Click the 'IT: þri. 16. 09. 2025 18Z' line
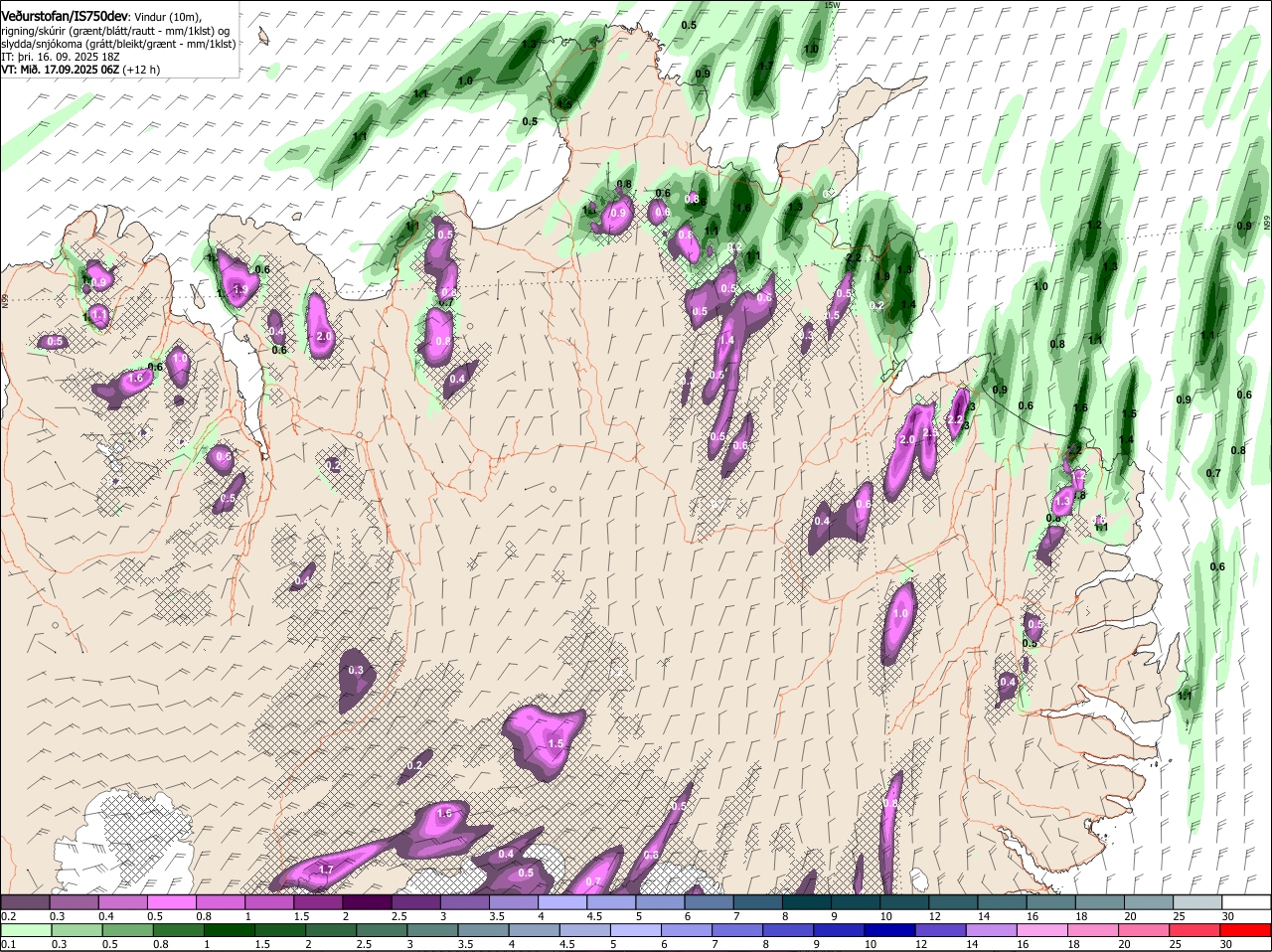This screenshot has width=1272, height=952. point(61,57)
